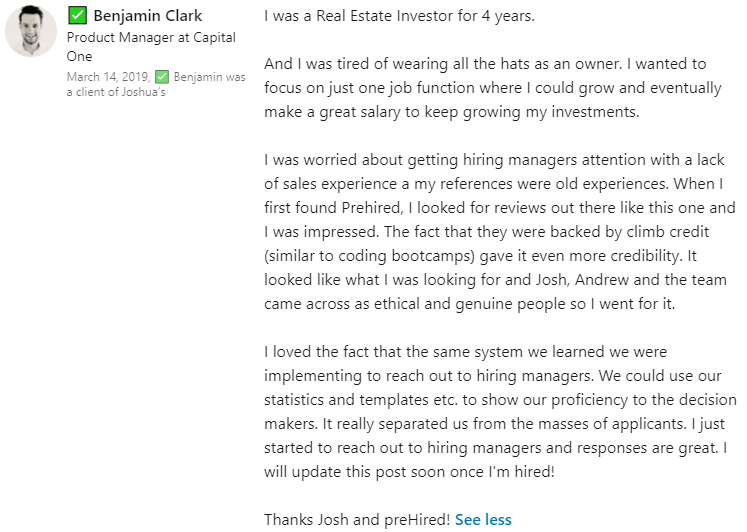Viewport: 747px width, 532px height.
Task: Click the 'Thanks Josh and preHired!' text
Action: point(356,519)
